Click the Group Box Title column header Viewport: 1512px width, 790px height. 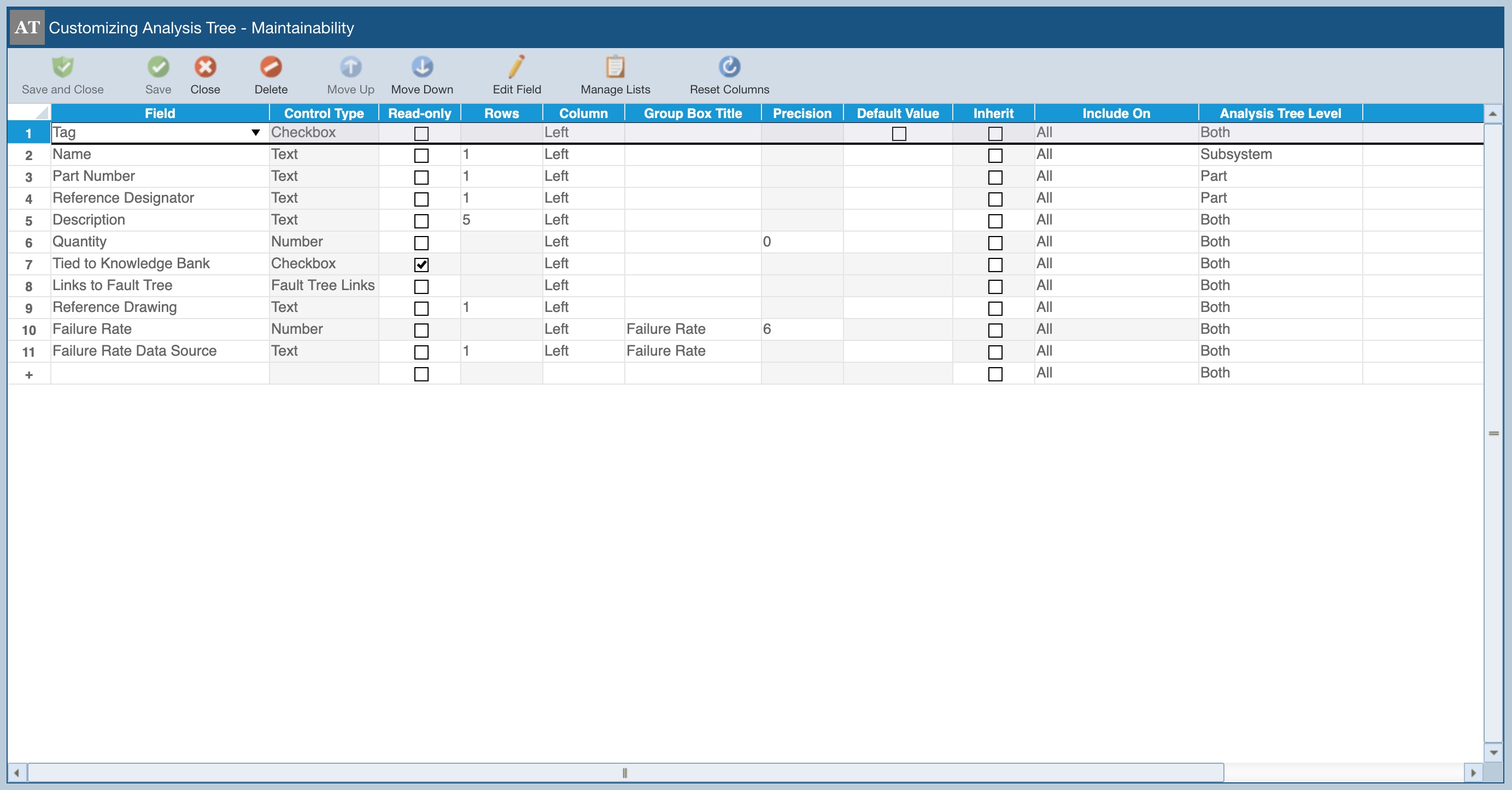tap(692, 113)
